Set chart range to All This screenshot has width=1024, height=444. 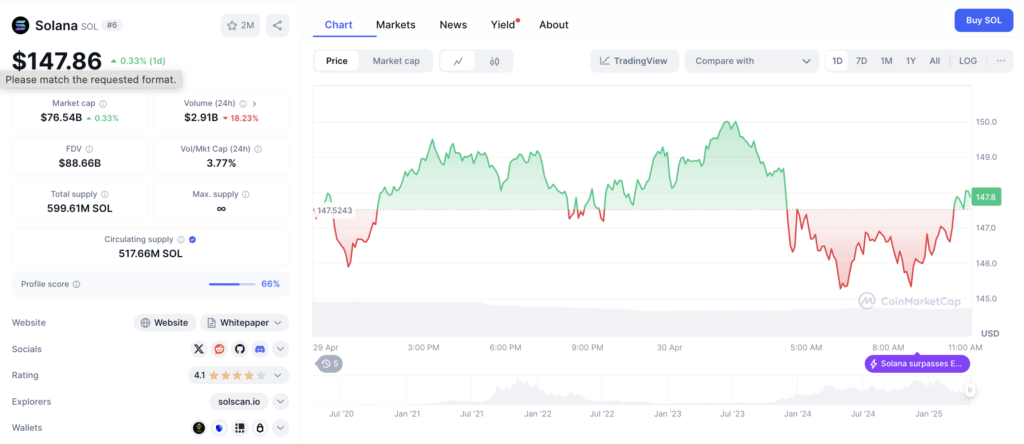[935, 61]
